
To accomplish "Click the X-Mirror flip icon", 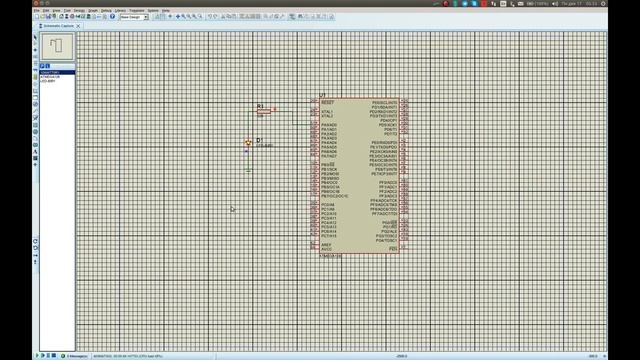I will (36, 255).
